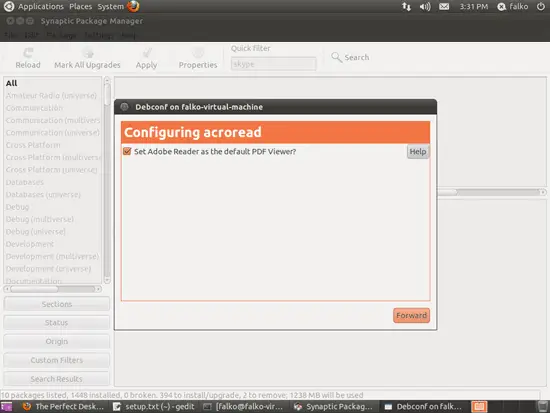
Task: Click the Debconf dialog window menu icon
Action: click(x=124, y=107)
